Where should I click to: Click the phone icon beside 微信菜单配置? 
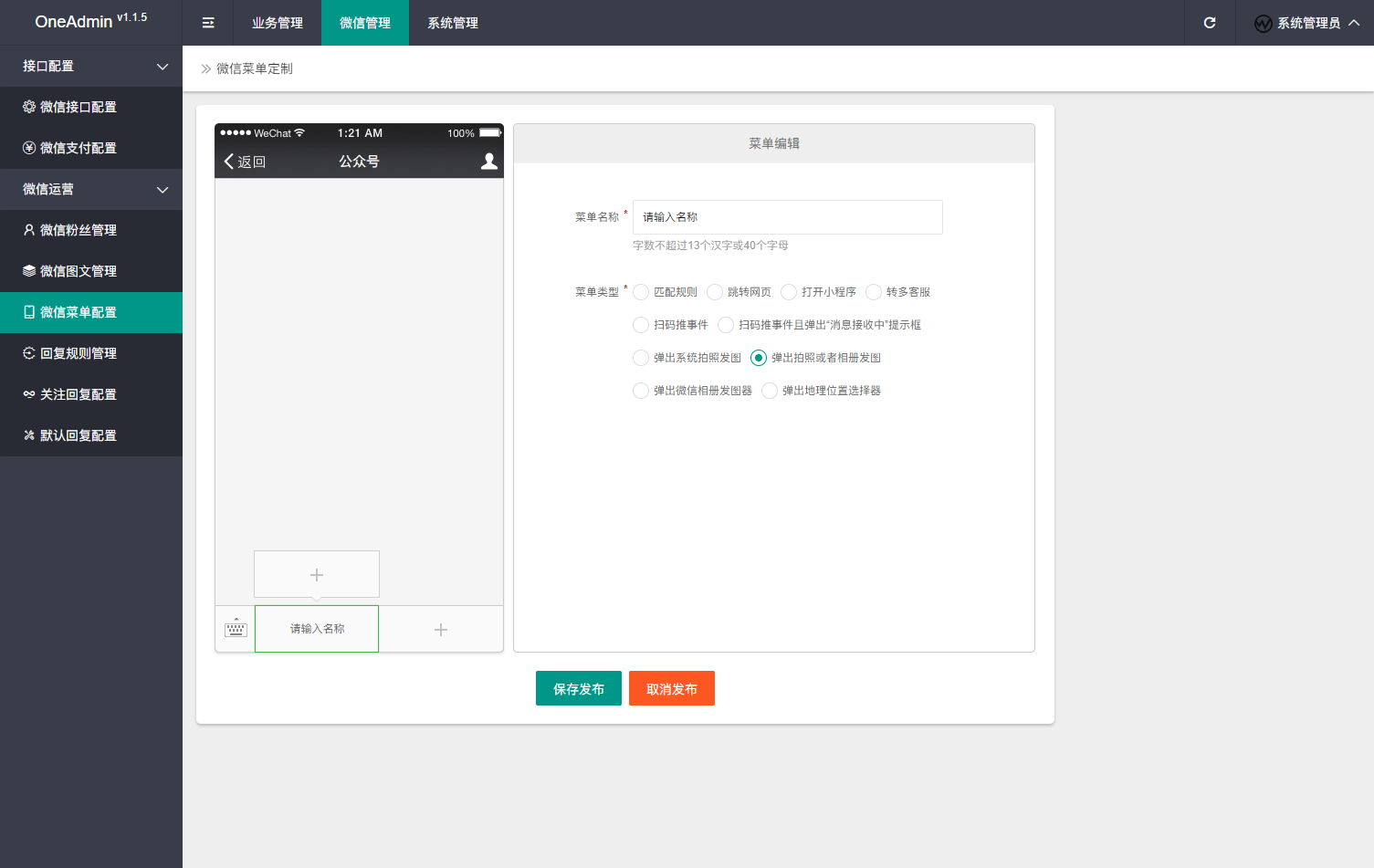point(29,312)
